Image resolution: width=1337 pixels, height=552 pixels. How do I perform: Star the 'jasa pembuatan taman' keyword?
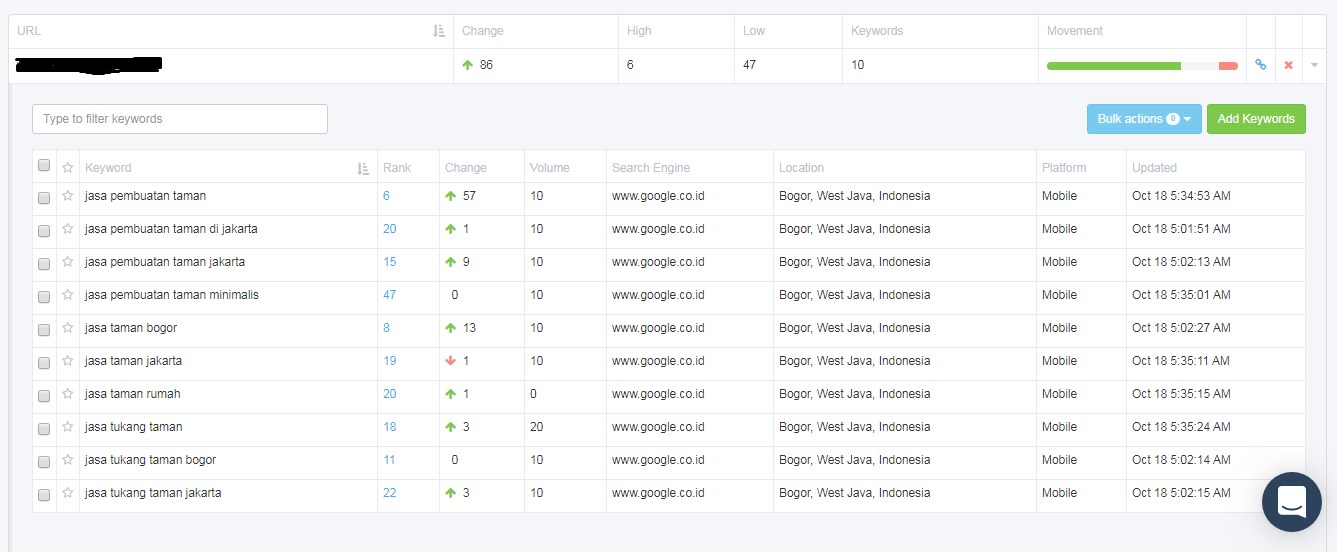click(x=67, y=196)
